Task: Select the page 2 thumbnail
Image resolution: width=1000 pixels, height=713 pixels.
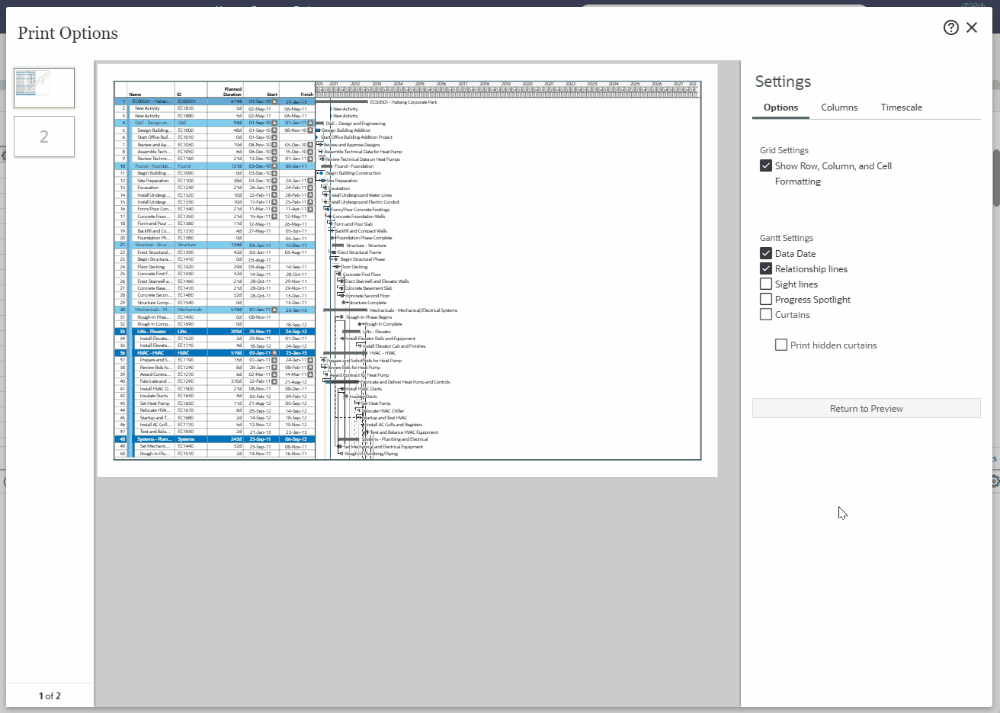Action: (x=44, y=136)
